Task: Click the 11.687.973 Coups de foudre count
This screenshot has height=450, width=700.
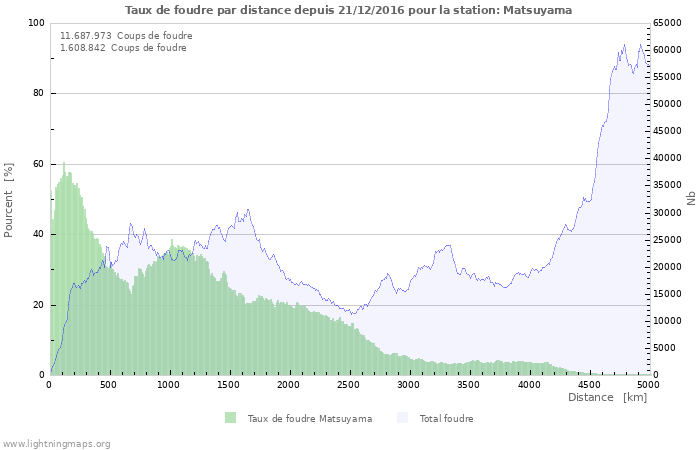Action: [x=126, y=35]
